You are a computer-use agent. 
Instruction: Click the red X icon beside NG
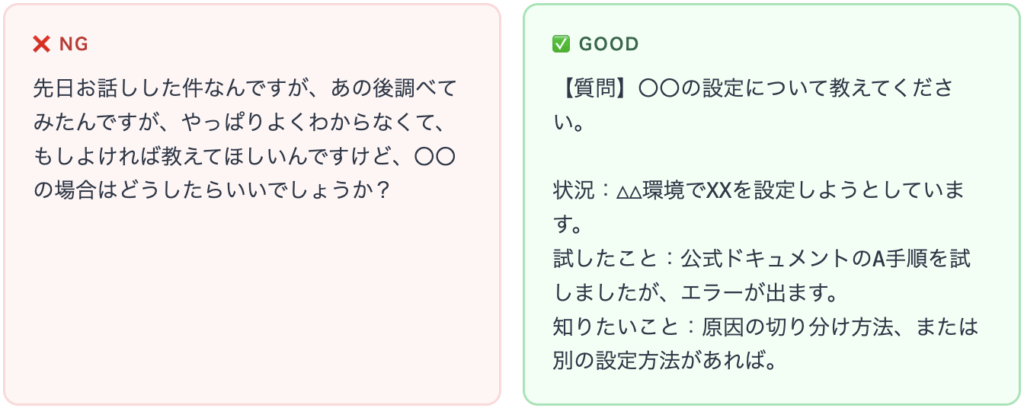pos(42,44)
